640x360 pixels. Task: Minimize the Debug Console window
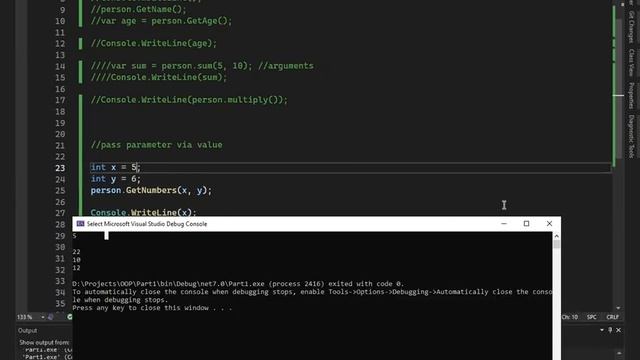click(504, 224)
